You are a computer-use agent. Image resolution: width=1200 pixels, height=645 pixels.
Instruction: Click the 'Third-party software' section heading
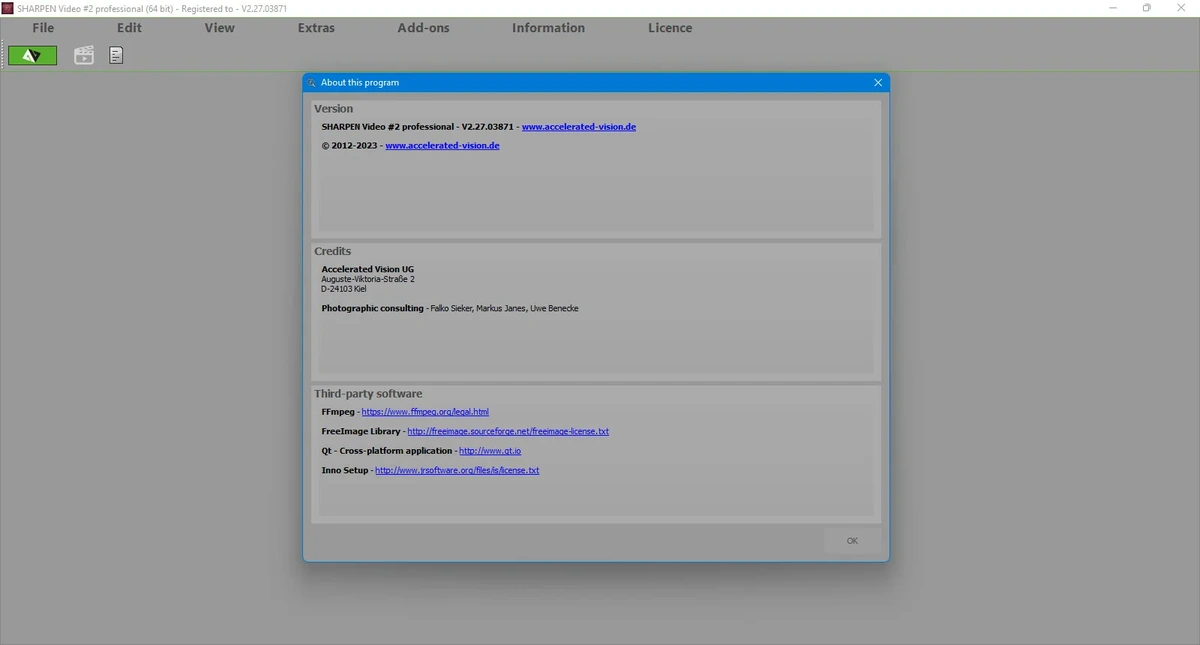[368, 394]
